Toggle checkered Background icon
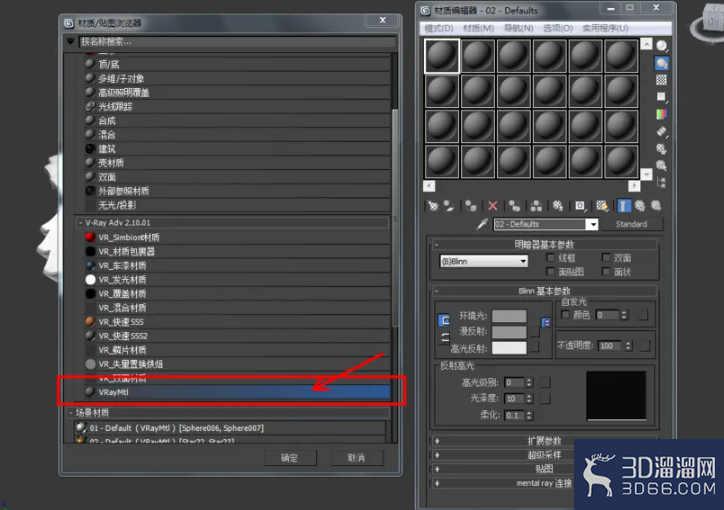 tap(662, 80)
